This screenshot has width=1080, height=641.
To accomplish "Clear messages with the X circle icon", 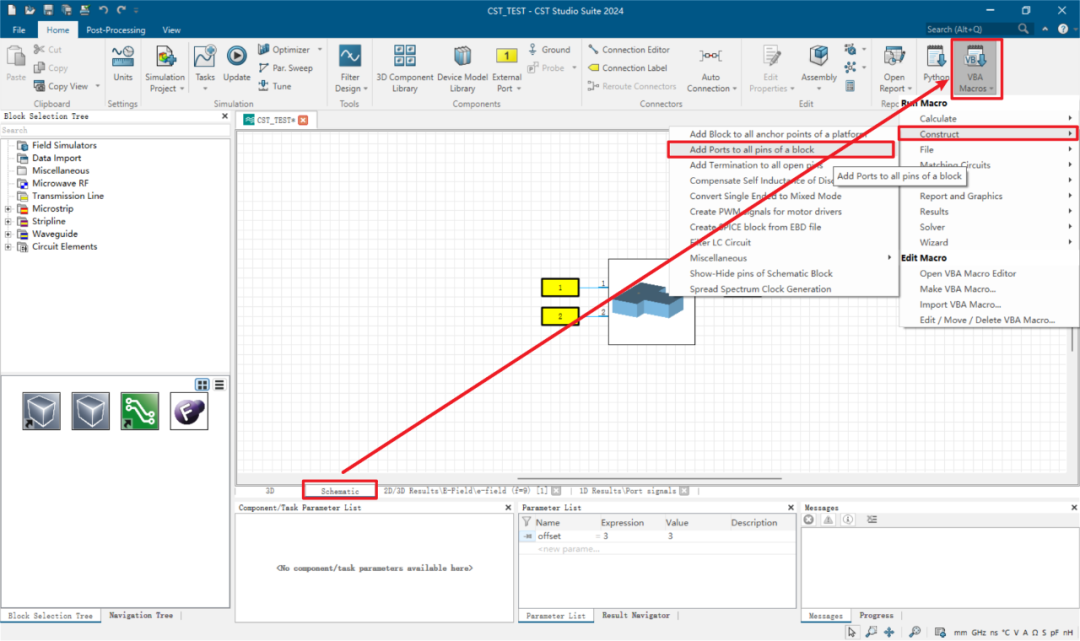I will click(809, 520).
